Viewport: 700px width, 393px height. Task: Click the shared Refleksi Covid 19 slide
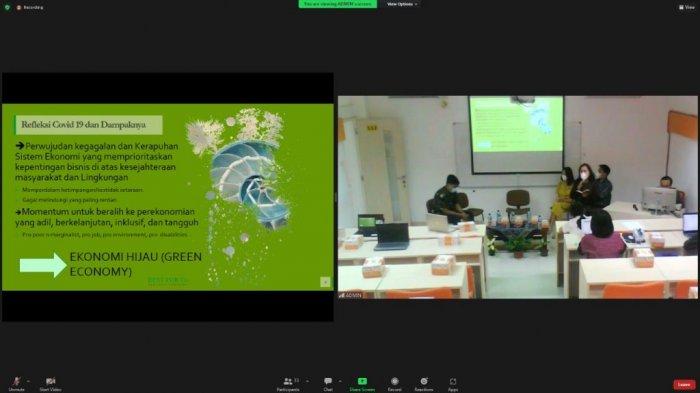pos(168,197)
